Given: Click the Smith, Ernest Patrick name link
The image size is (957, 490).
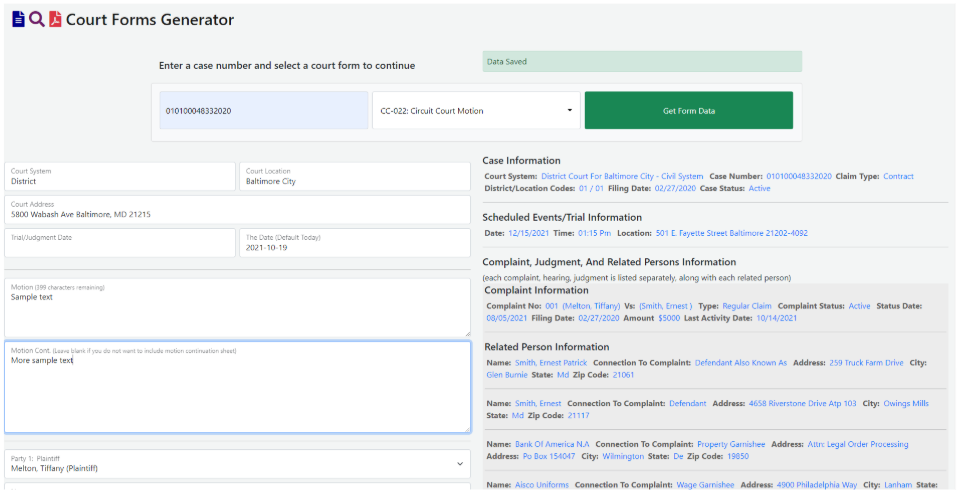Looking at the screenshot, I should 551,363.
